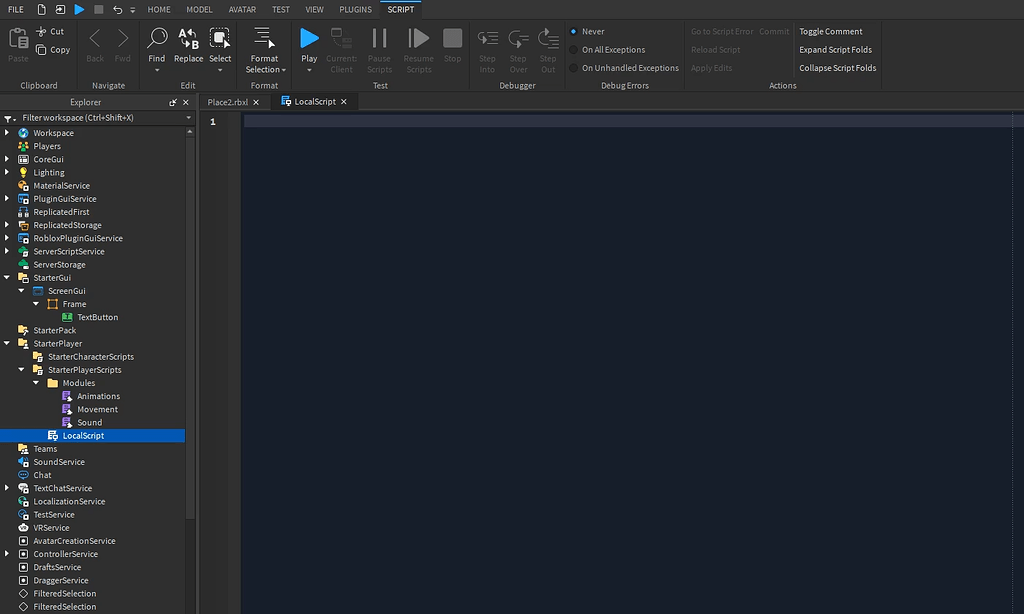Screen dimensions: 1024x614
Task: Open the Explorer filter dropdown arrow
Action: 189,118
